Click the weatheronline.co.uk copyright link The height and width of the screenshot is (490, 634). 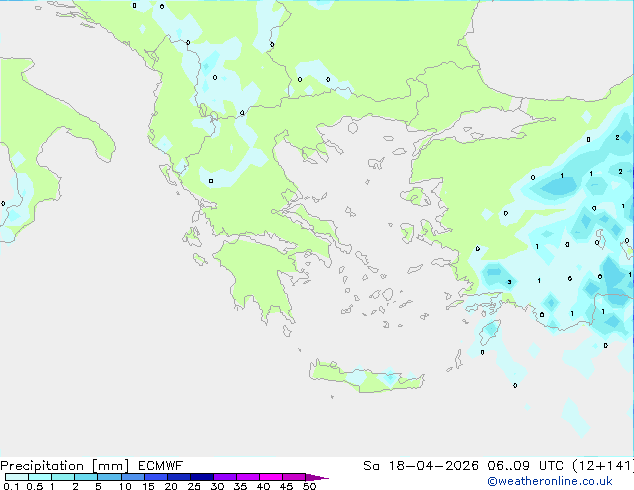(x=550, y=481)
